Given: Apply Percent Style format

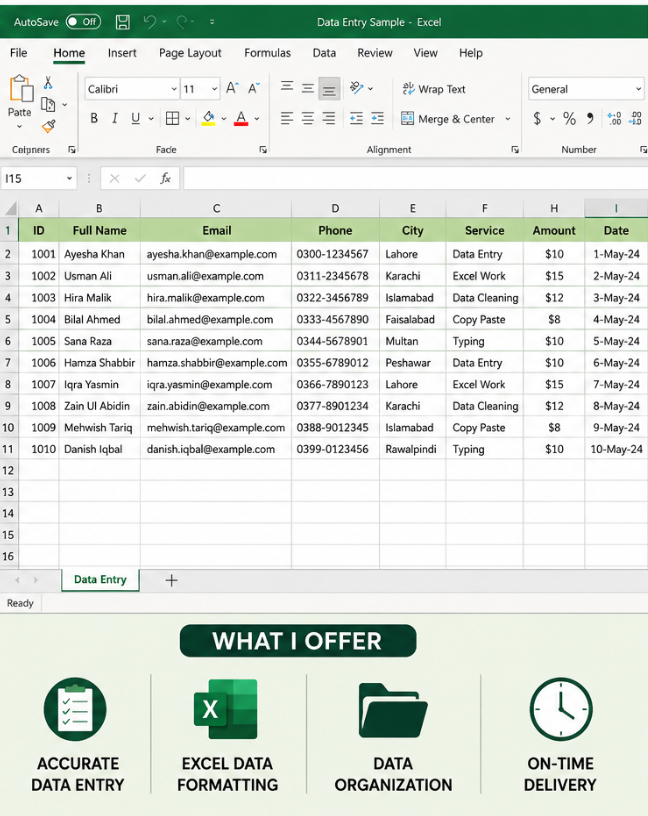Looking at the screenshot, I should pyautogui.click(x=569, y=119).
